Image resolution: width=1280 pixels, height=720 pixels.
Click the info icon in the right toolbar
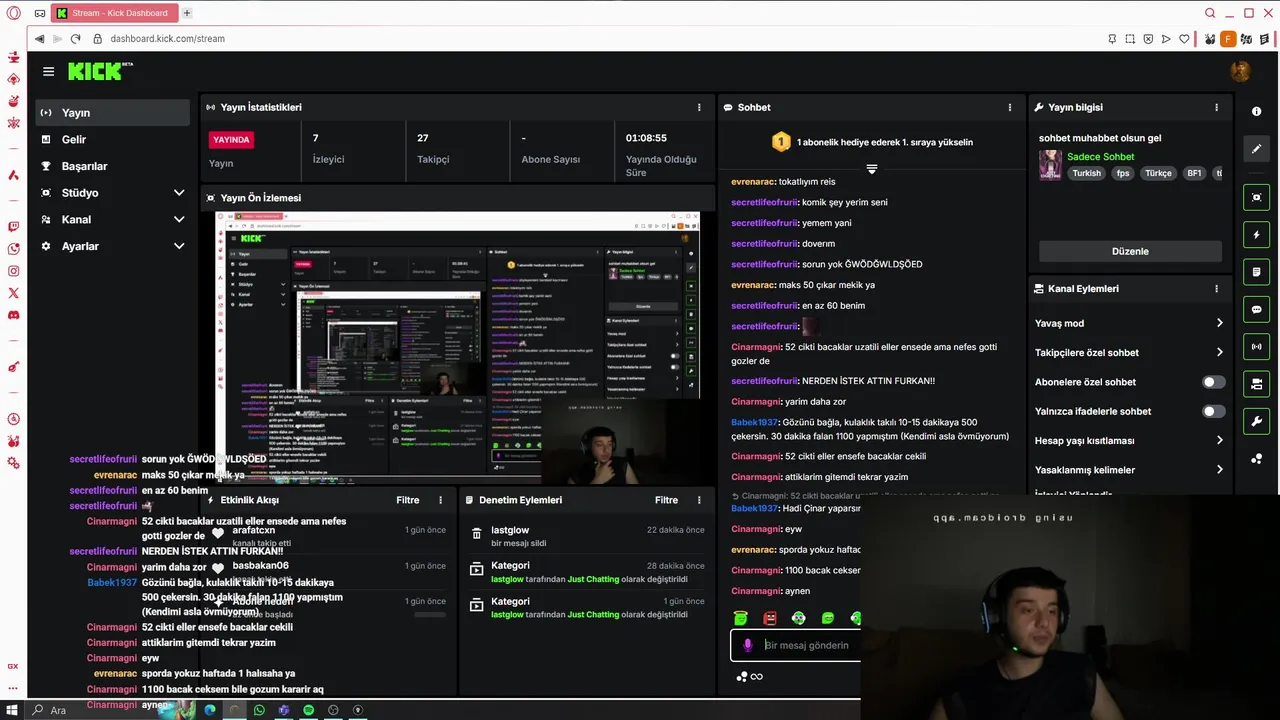[x=1257, y=111]
